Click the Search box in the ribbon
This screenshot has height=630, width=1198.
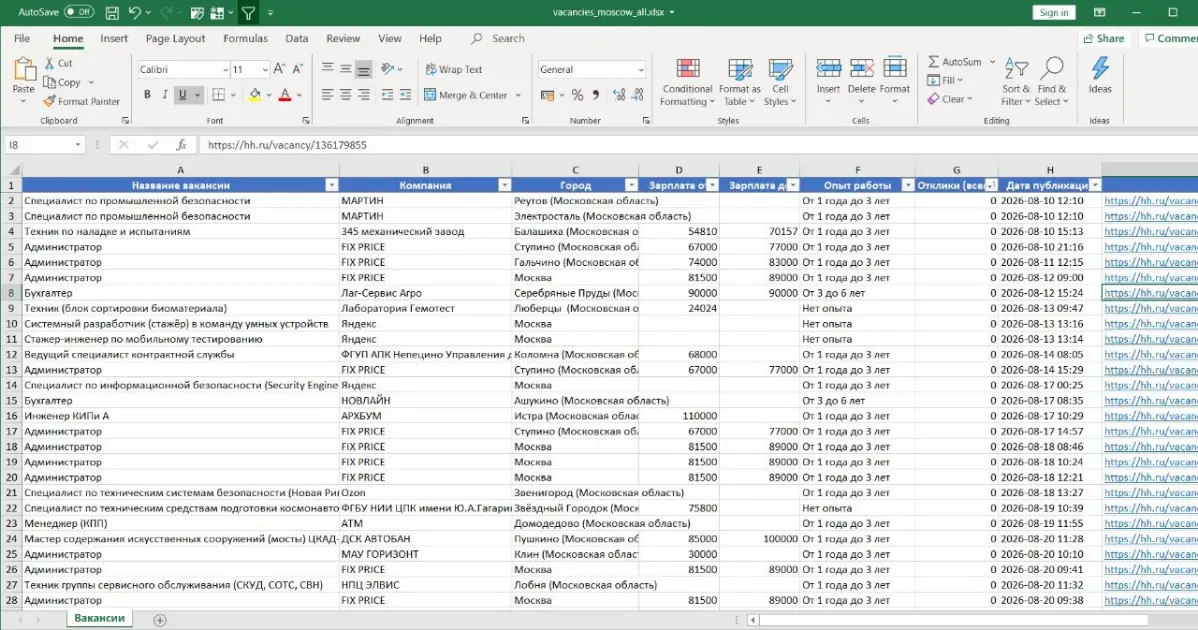coord(498,38)
